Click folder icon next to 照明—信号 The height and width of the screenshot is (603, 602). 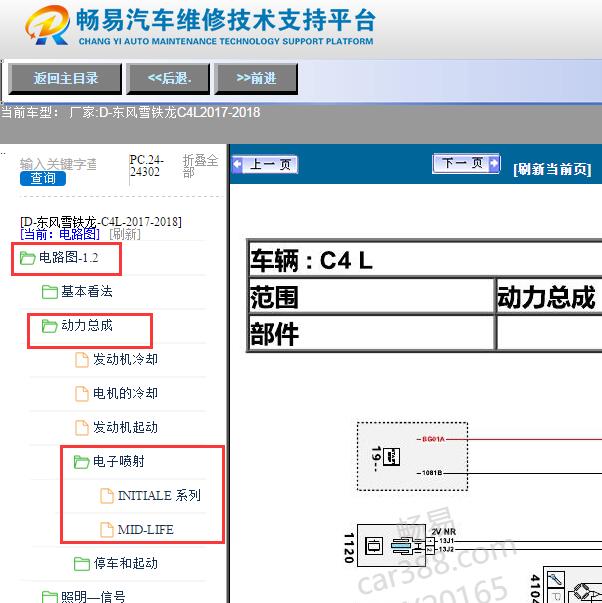pos(50,597)
